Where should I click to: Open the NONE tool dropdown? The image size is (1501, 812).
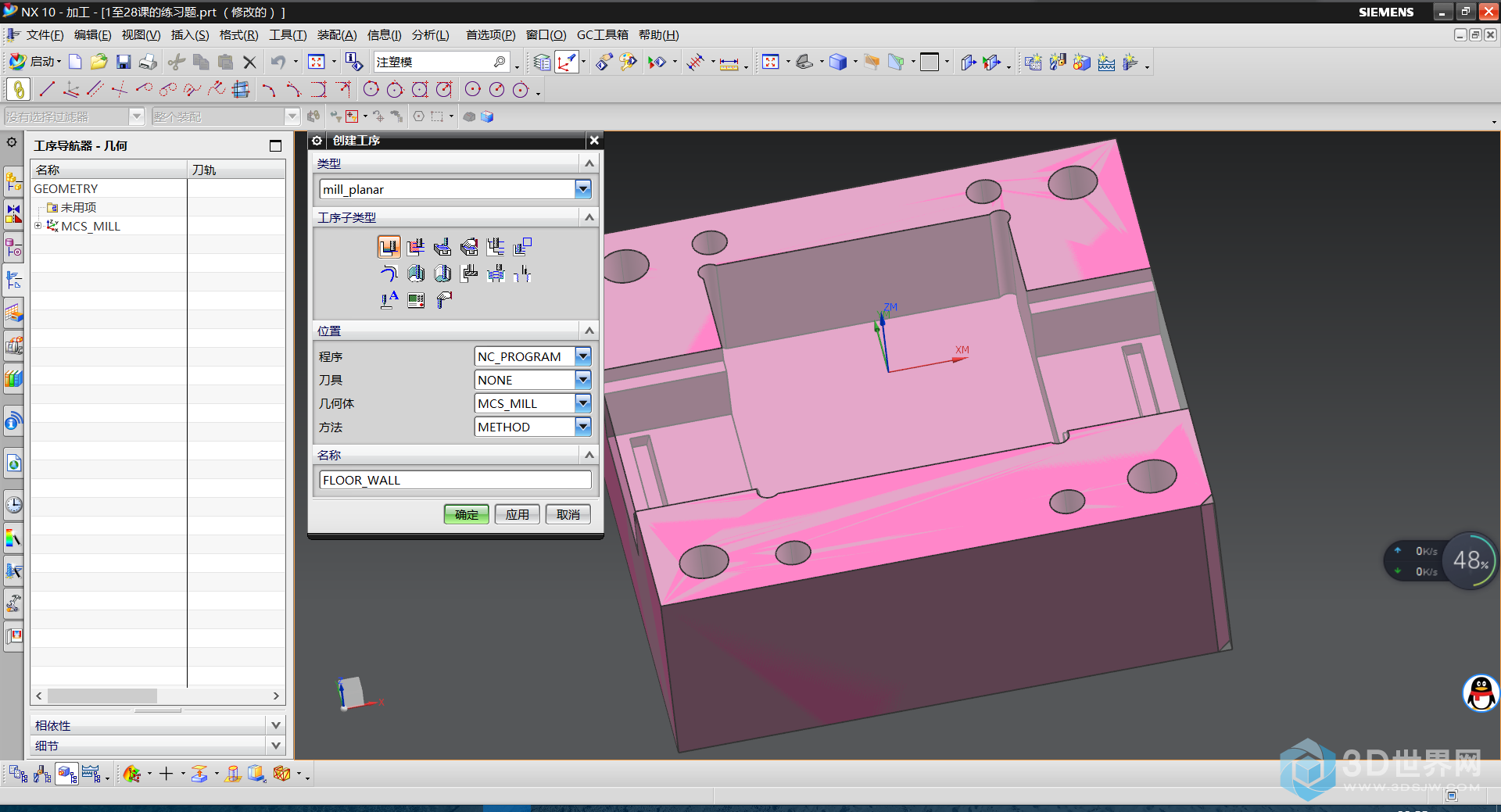click(x=582, y=380)
